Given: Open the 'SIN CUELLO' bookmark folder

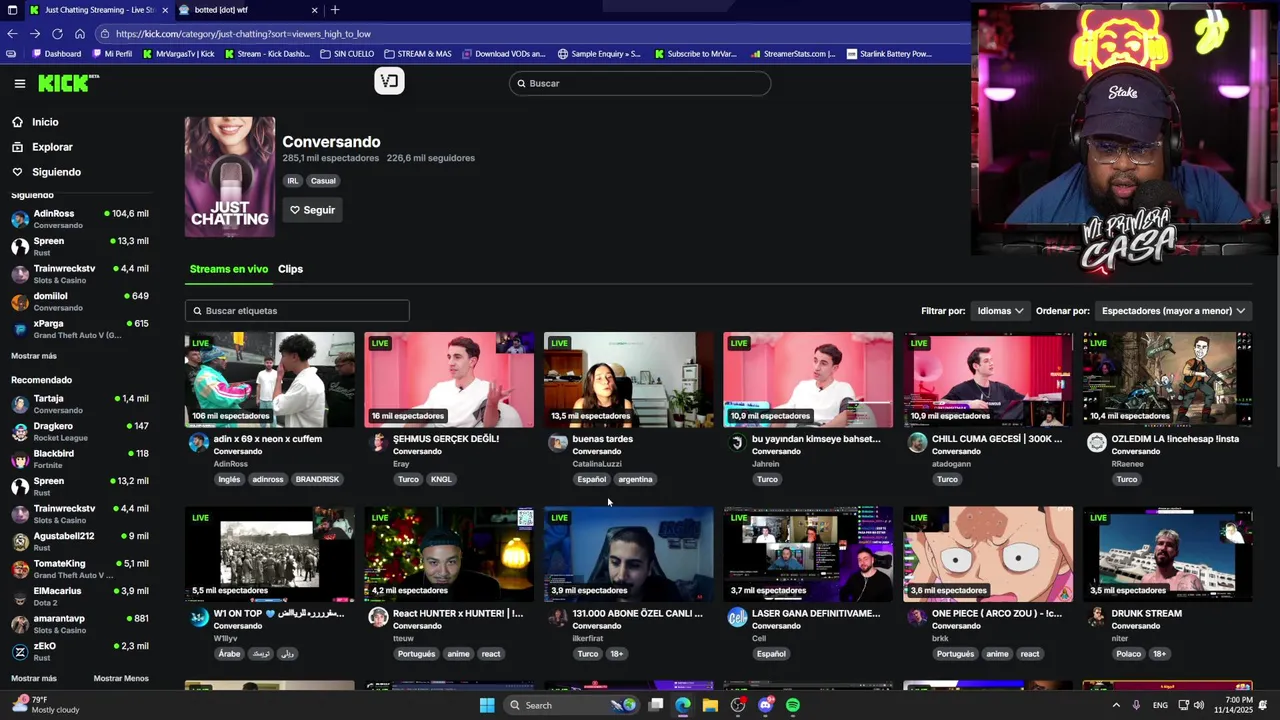Looking at the screenshot, I should [x=347, y=54].
